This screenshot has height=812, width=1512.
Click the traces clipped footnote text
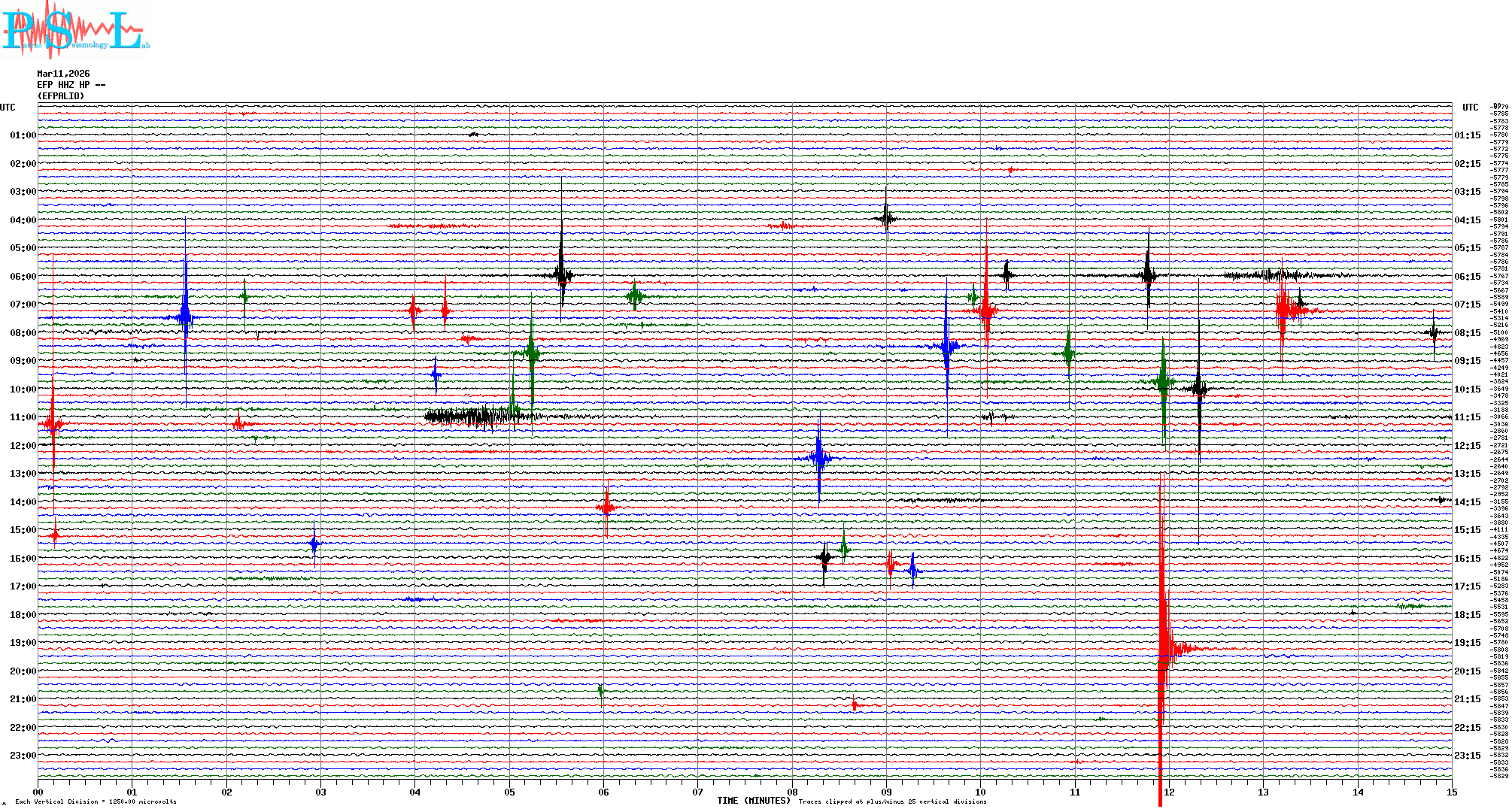point(892,801)
